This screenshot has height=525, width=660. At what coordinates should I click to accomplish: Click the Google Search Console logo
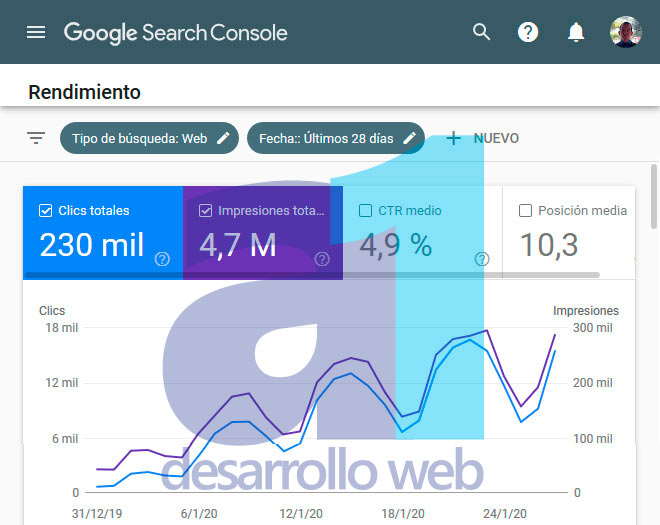176,32
